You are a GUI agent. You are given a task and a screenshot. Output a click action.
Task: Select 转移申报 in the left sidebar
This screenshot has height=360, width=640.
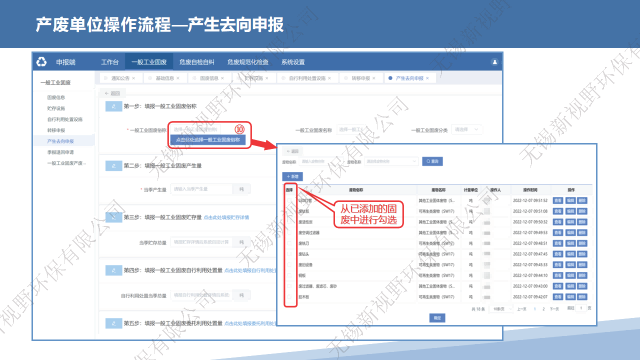click(56, 130)
